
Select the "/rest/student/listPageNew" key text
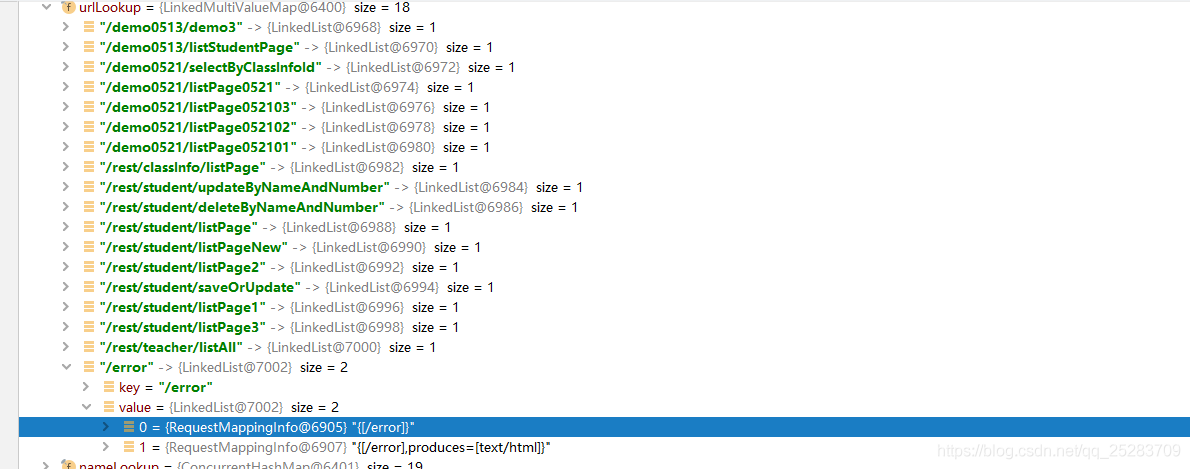pyautogui.click(x=194, y=247)
